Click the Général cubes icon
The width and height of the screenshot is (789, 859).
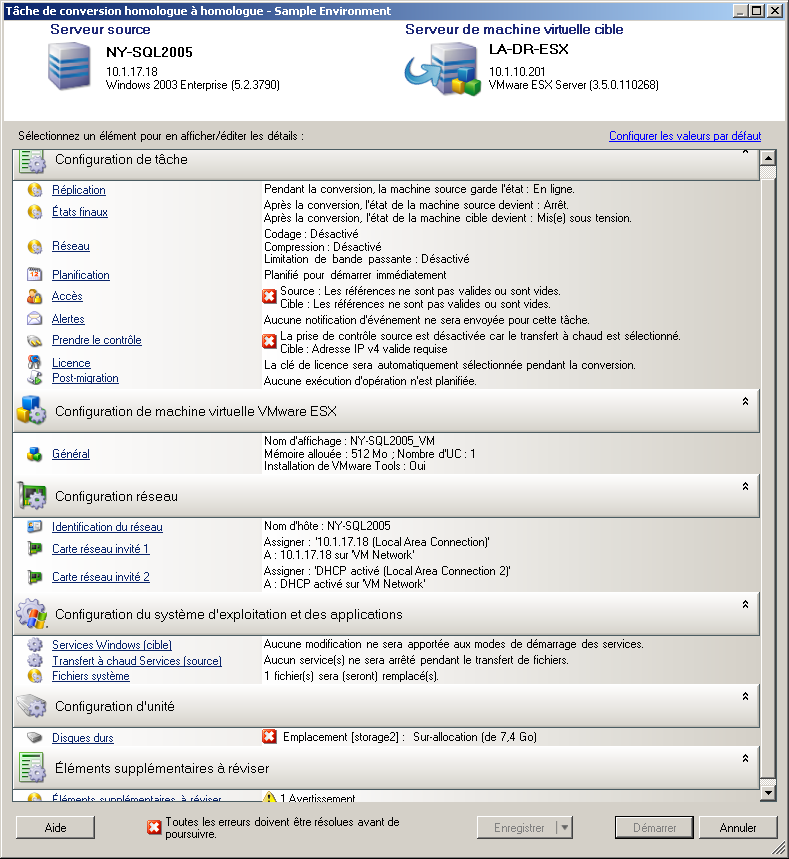[x=35, y=454]
